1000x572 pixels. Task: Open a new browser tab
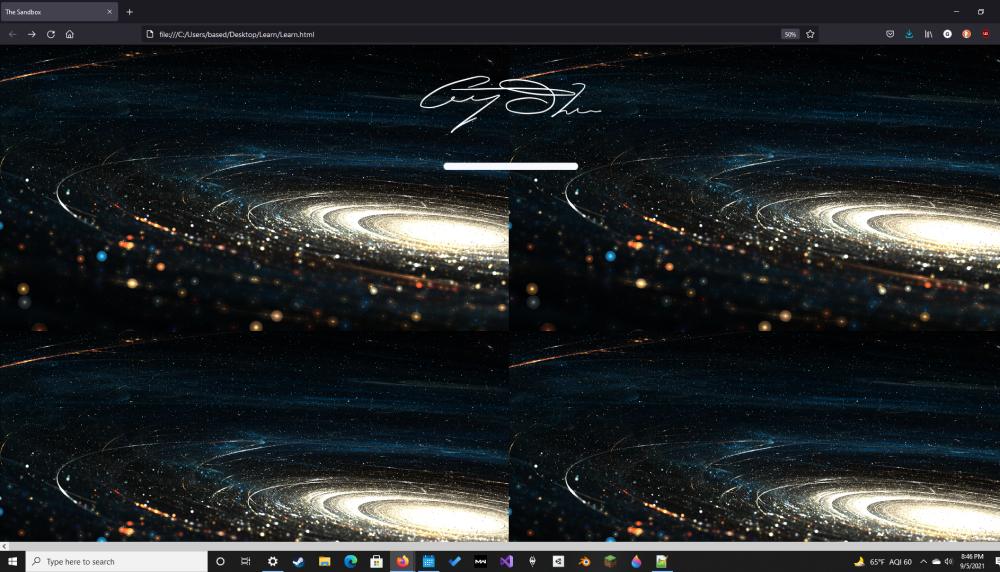coord(129,11)
